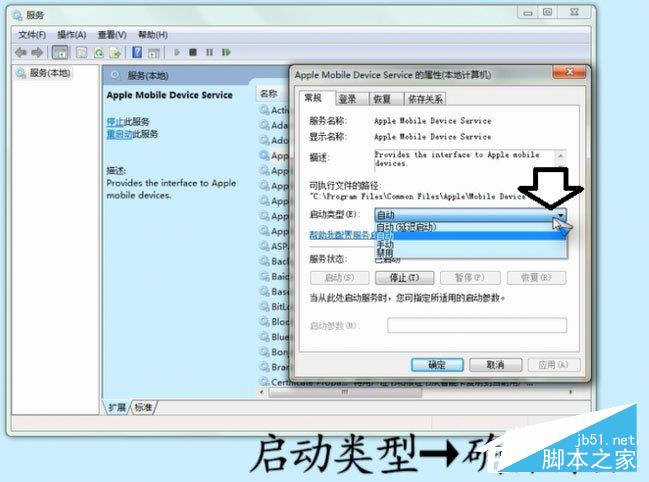Select the Bac service row icon
Screen dimensions: 649x482
click(264, 261)
